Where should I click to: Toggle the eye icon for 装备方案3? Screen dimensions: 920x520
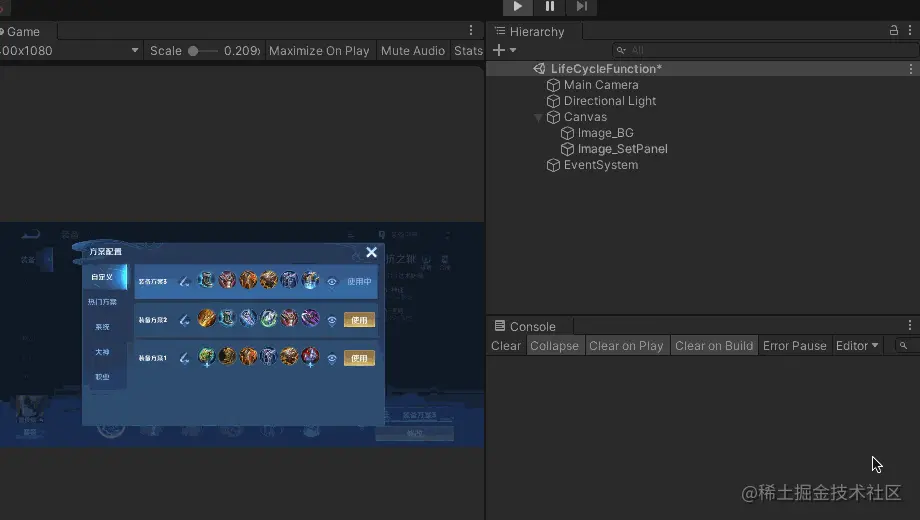coord(332,282)
